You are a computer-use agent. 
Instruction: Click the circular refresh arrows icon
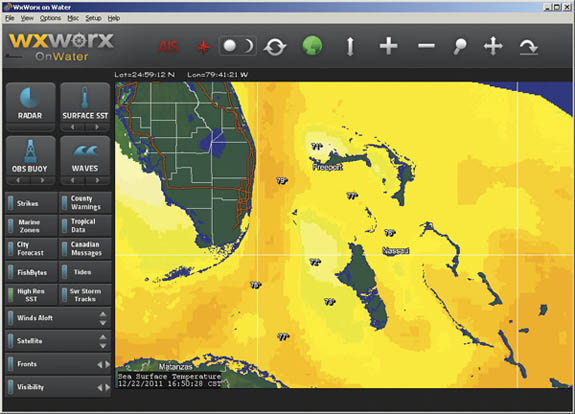(x=275, y=47)
